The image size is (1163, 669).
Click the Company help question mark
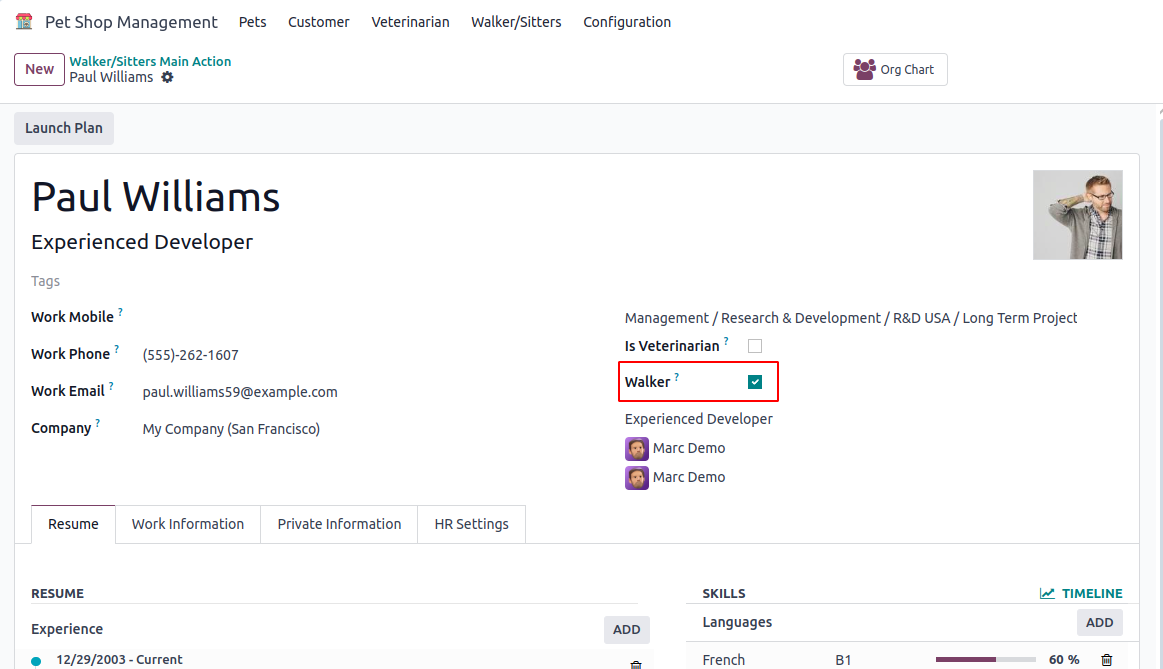pyautogui.click(x=97, y=423)
